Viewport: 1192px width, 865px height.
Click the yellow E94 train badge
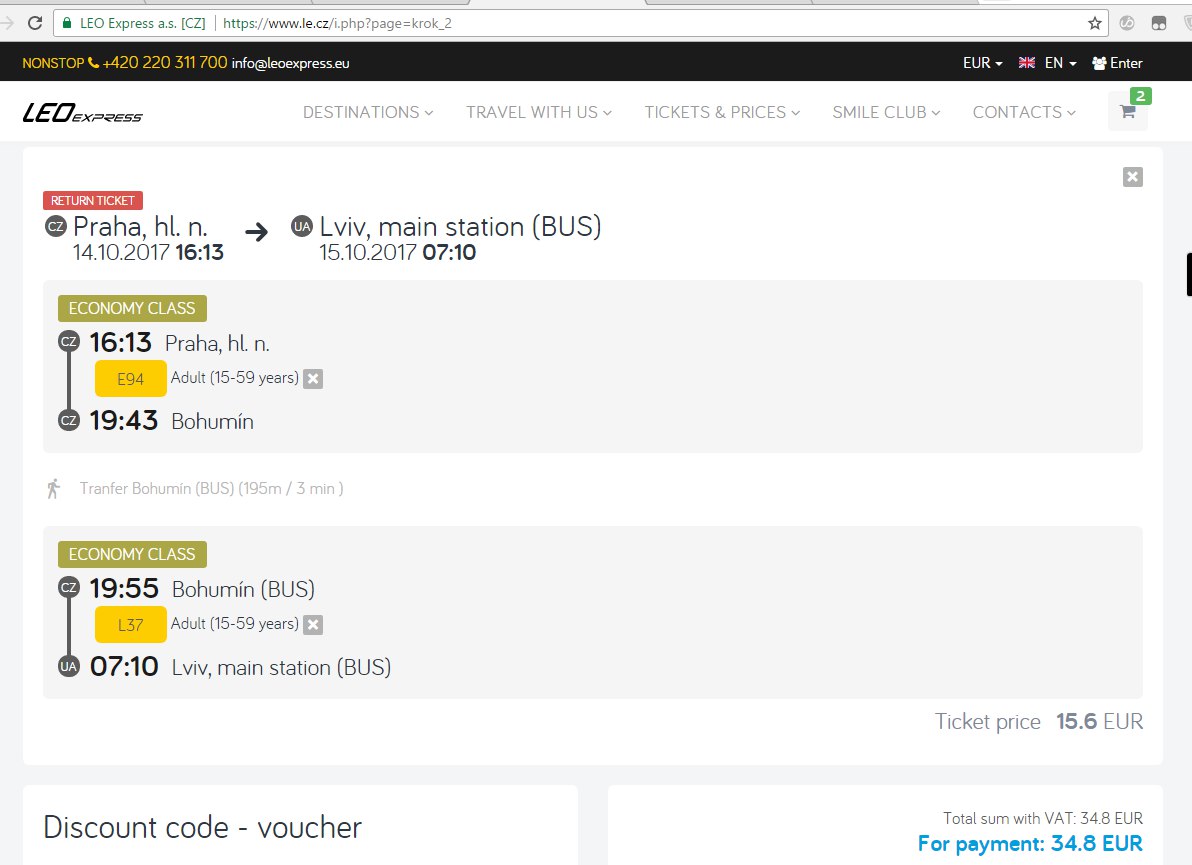[x=131, y=379]
